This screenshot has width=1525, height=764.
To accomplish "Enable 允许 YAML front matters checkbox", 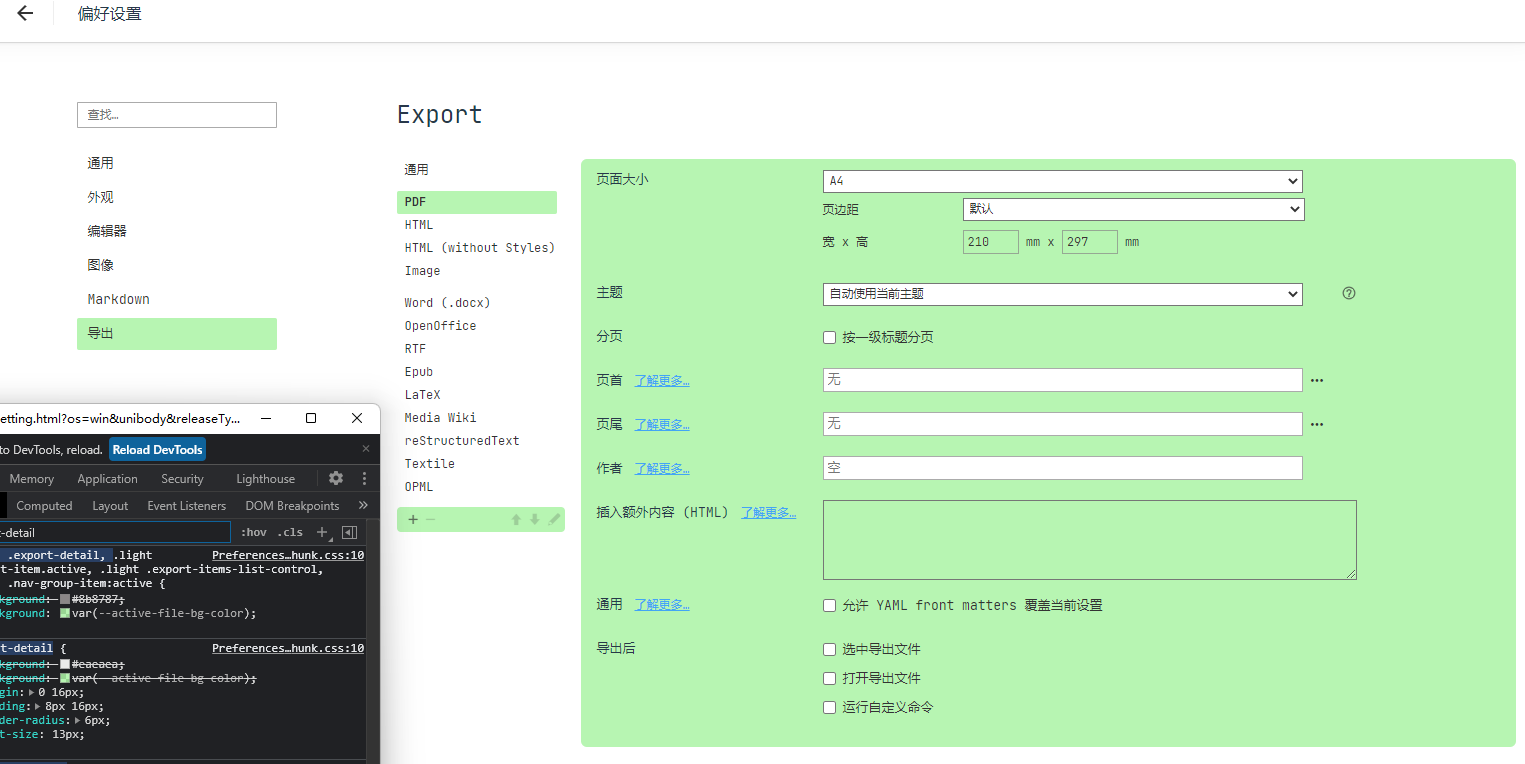I will pos(829,606).
